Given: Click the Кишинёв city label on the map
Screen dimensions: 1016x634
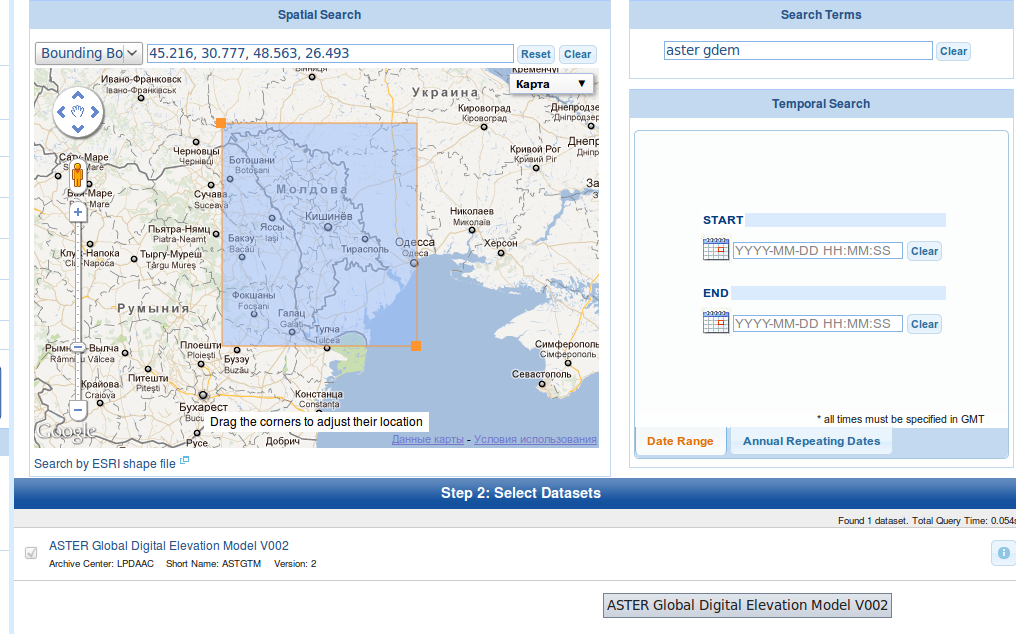Looking at the screenshot, I should [329, 216].
